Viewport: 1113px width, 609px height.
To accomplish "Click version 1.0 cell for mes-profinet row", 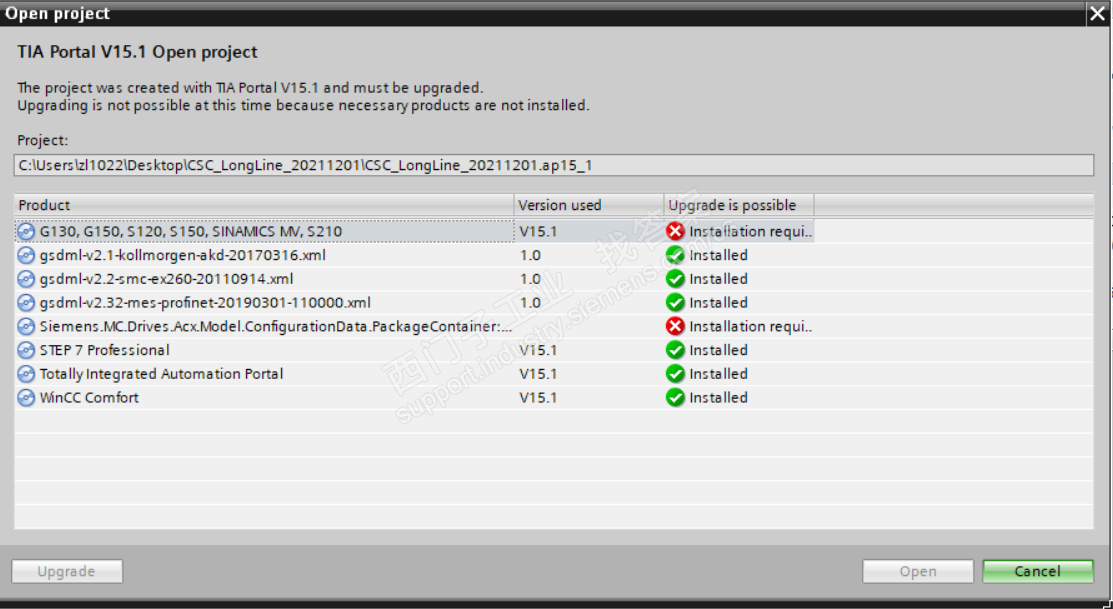I will tap(530, 303).
